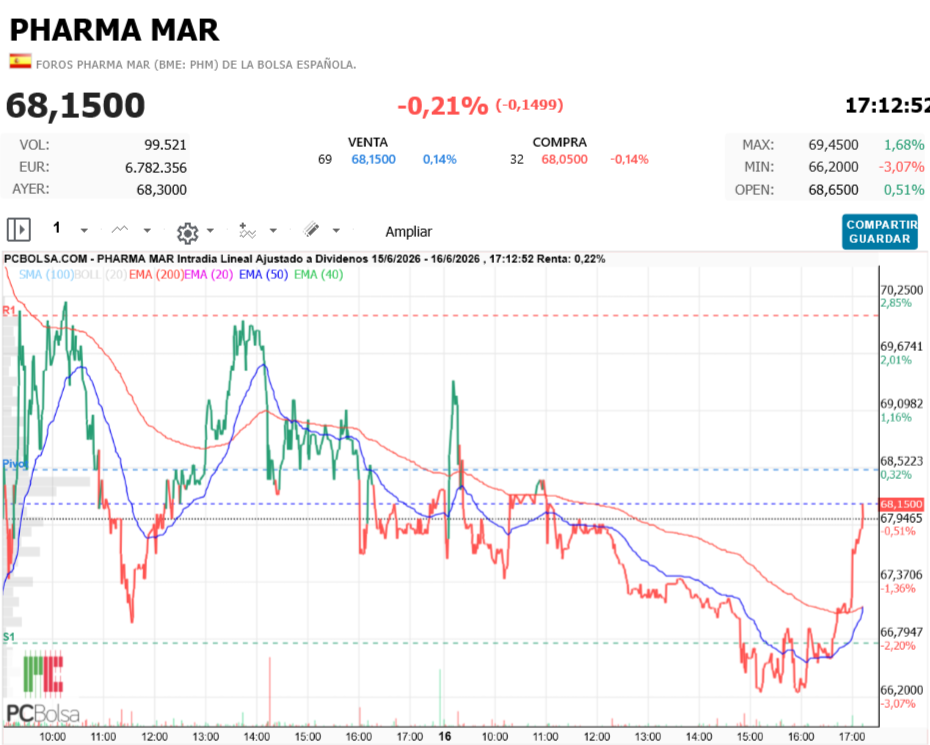Click the R1 resistance level label
Image resolution: width=930 pixels, height=745 pixels.
coord(9,310)
